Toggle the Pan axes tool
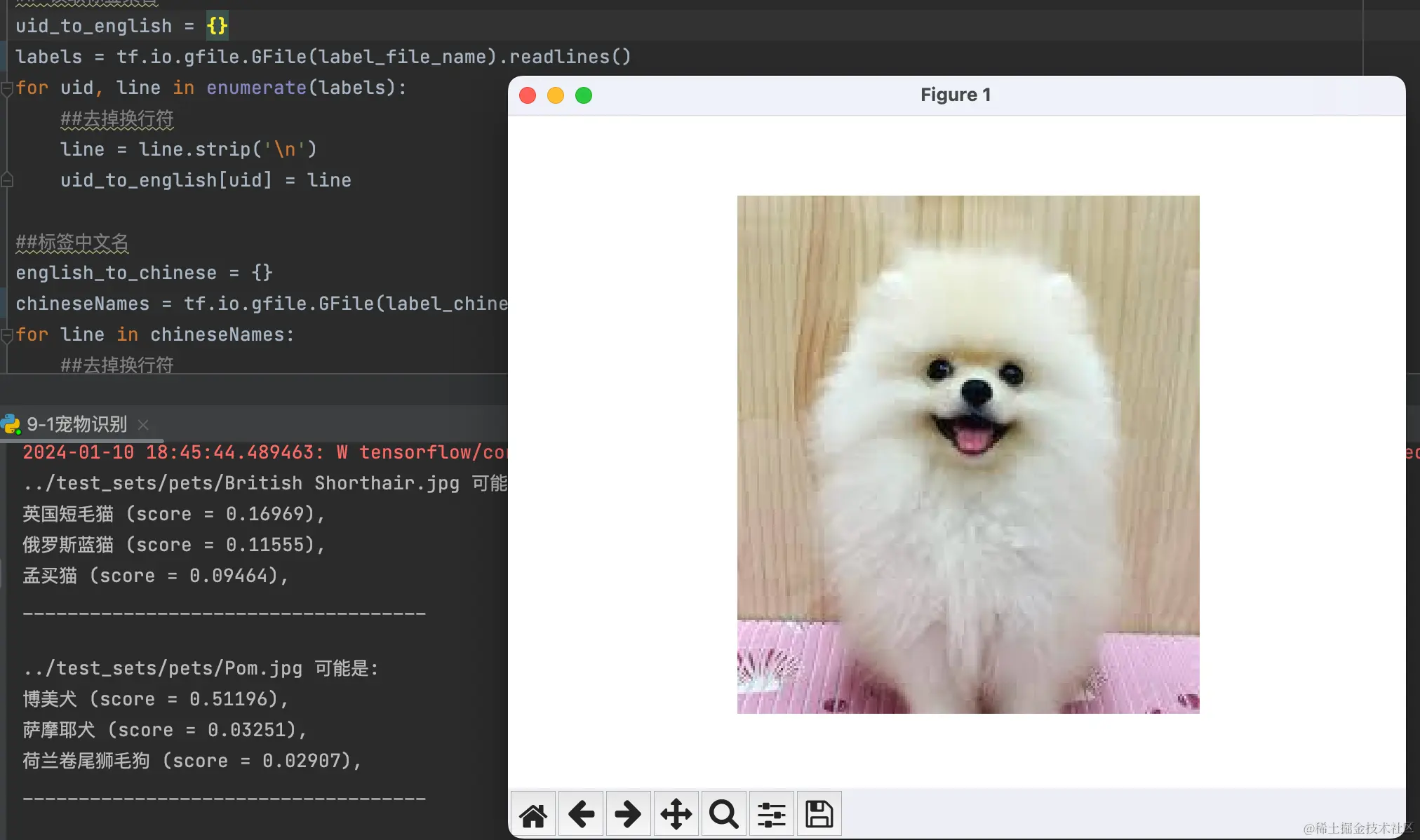The height and width of the screenshot is (840, 1420). [676, 814]
